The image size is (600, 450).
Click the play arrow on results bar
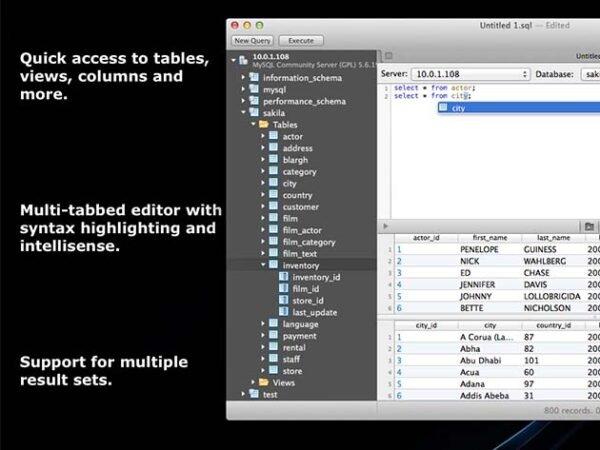pyautogui.click(x=385, y=226)
